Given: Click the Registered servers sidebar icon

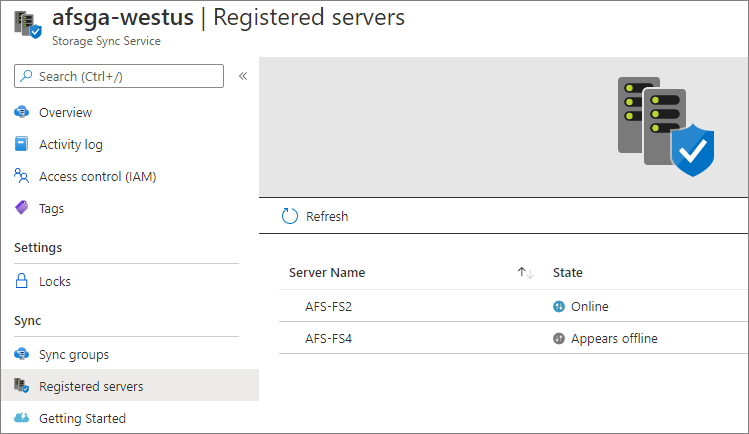Looking at the screenshot, I should click(22, 386).
